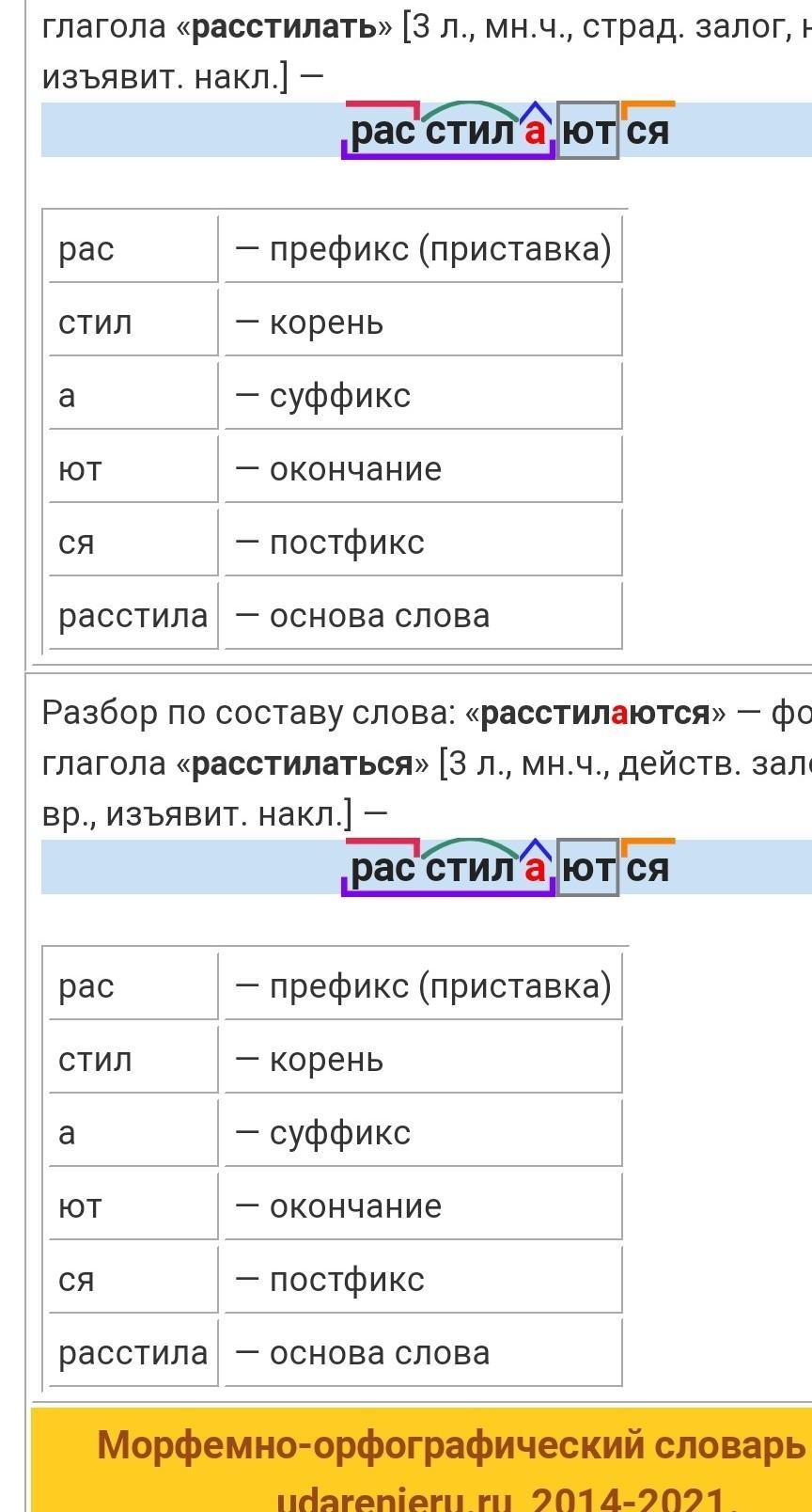Click the "— суффикс" cell in the second table
Viewport: 812px width, 1512px height.
tap(423, 1133)
